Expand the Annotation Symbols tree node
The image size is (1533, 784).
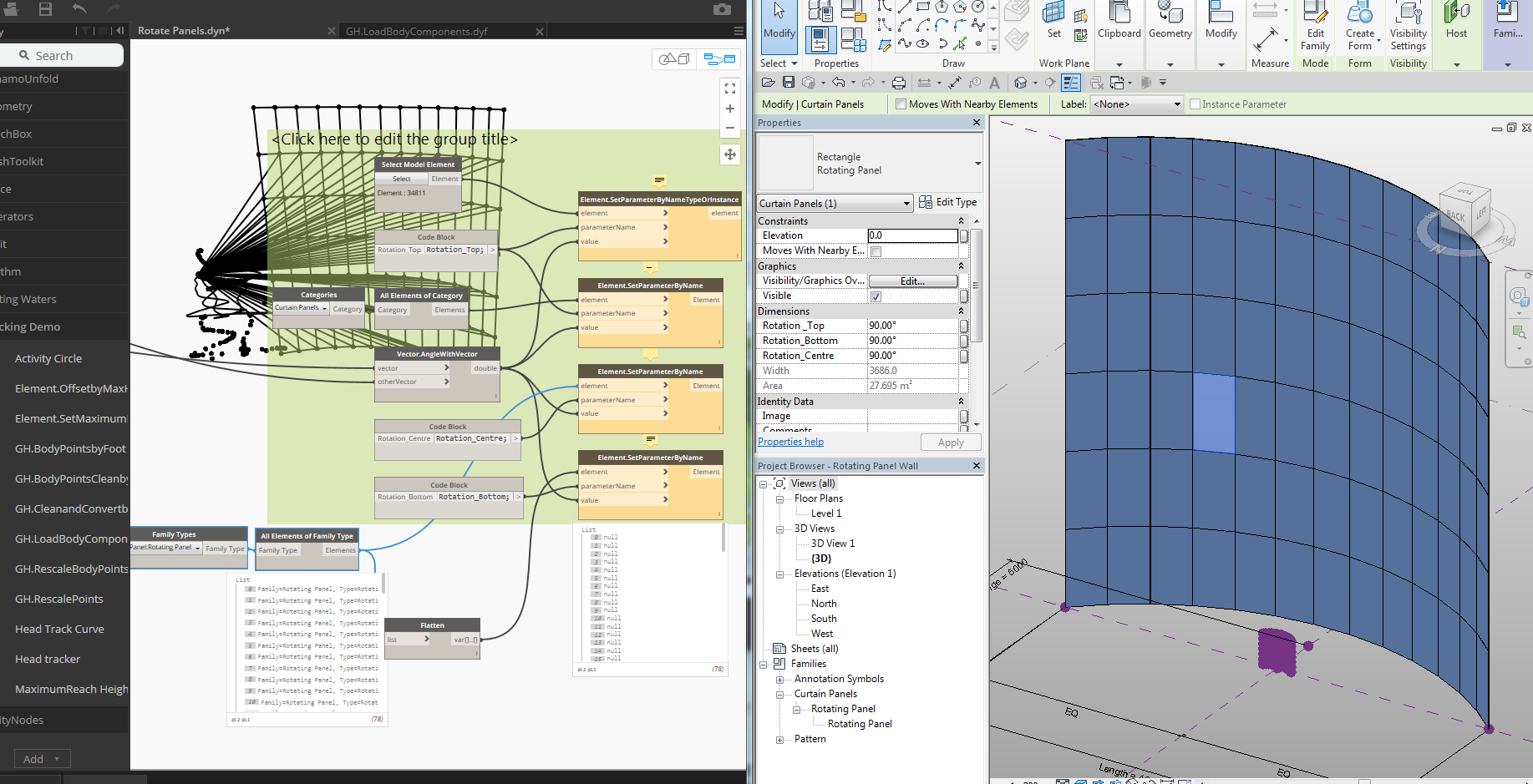(779, 680)
